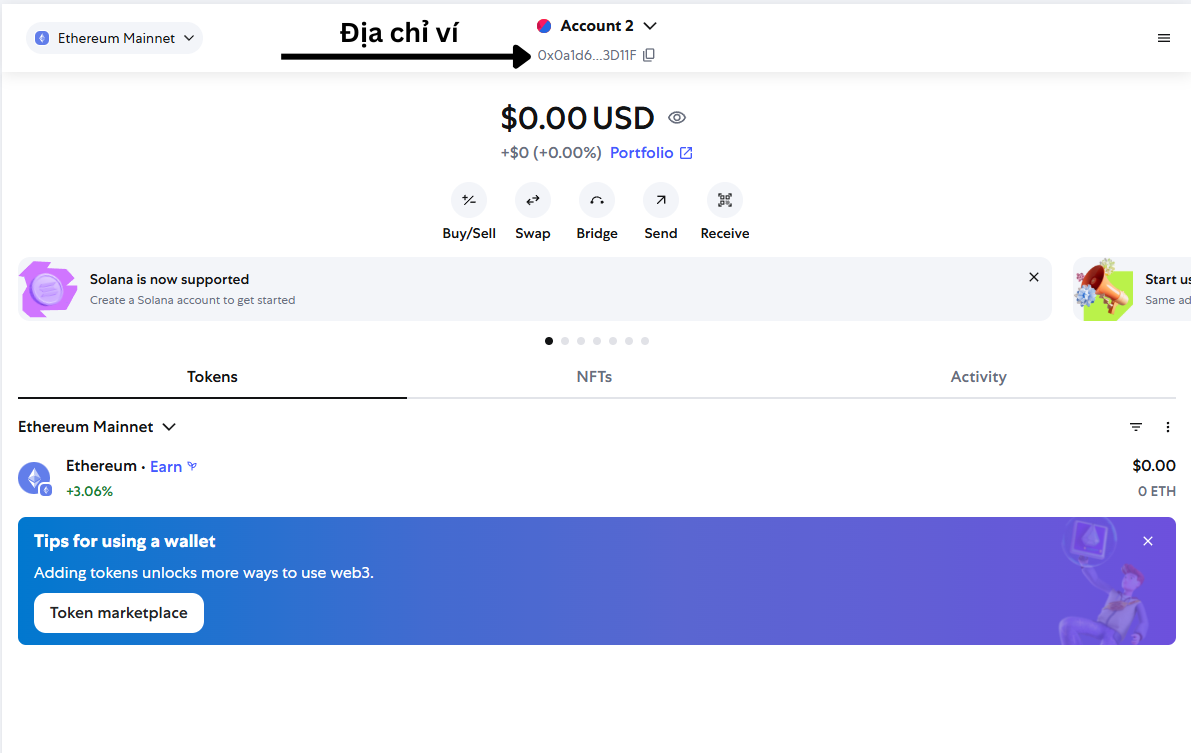Copy wallet address 0x0a1d6...3D11F
Screen dimensions: 1191x753
pos(649,55)
